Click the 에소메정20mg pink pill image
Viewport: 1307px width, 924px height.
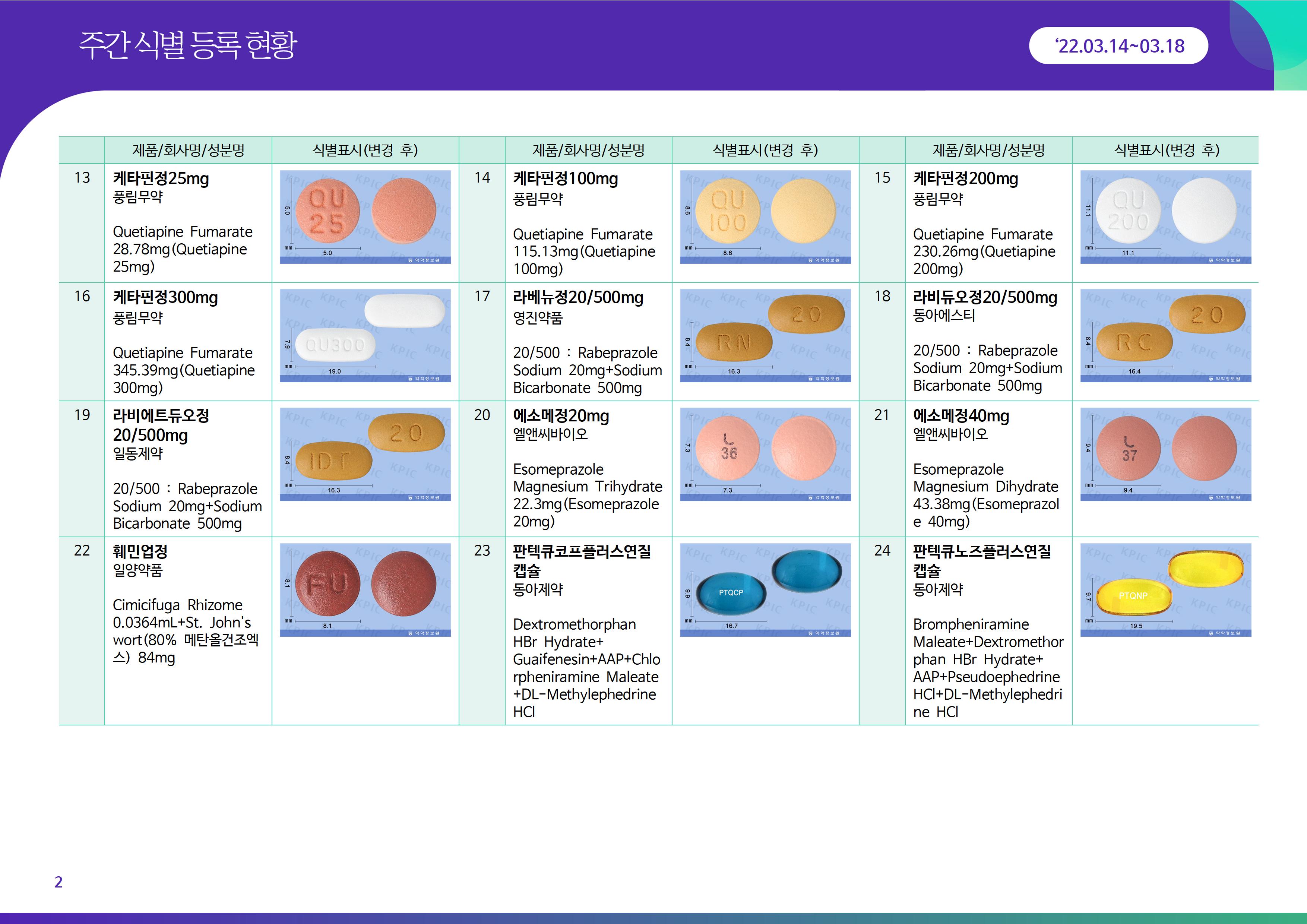click(x=765, y=454)
